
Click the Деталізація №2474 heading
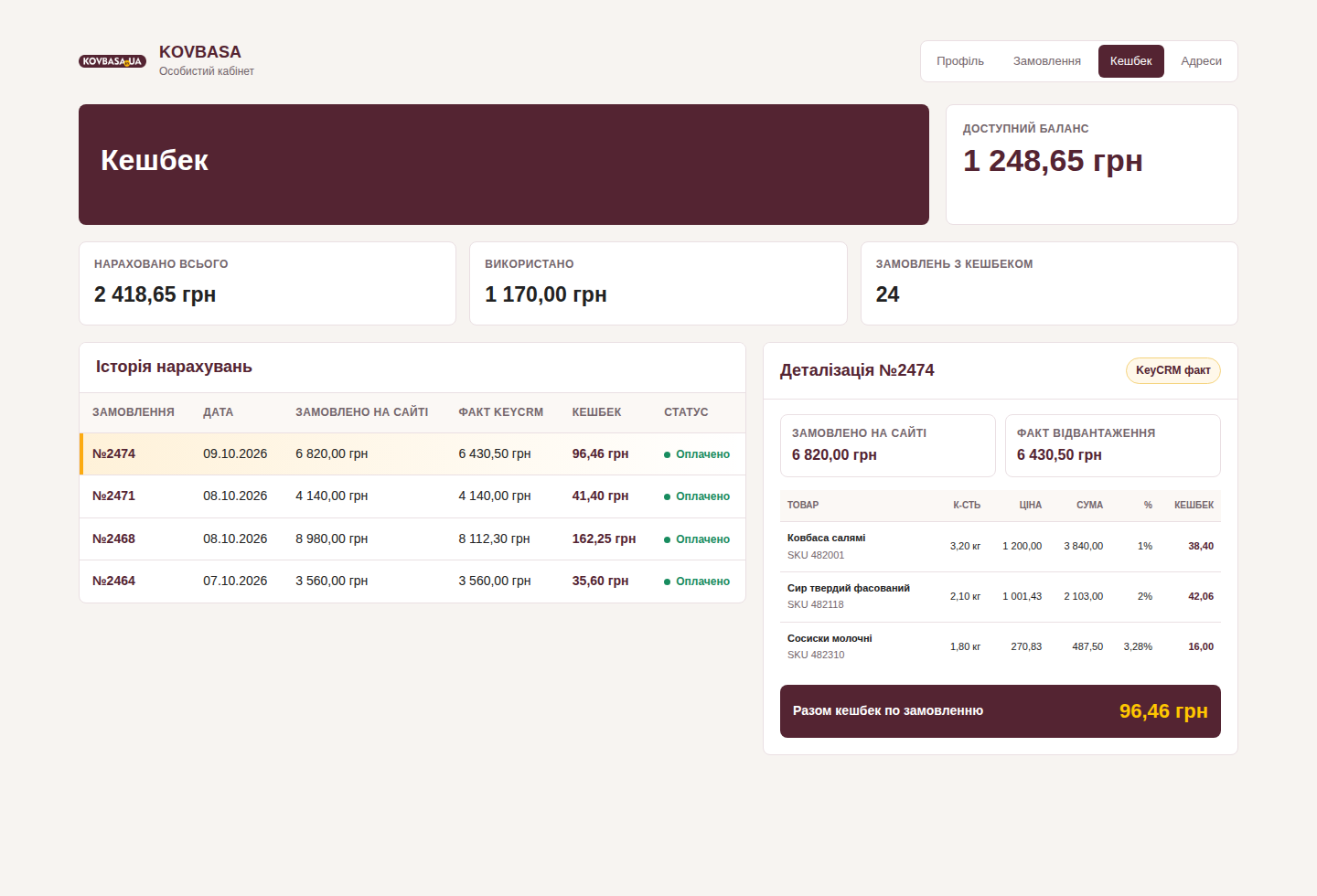857,370
